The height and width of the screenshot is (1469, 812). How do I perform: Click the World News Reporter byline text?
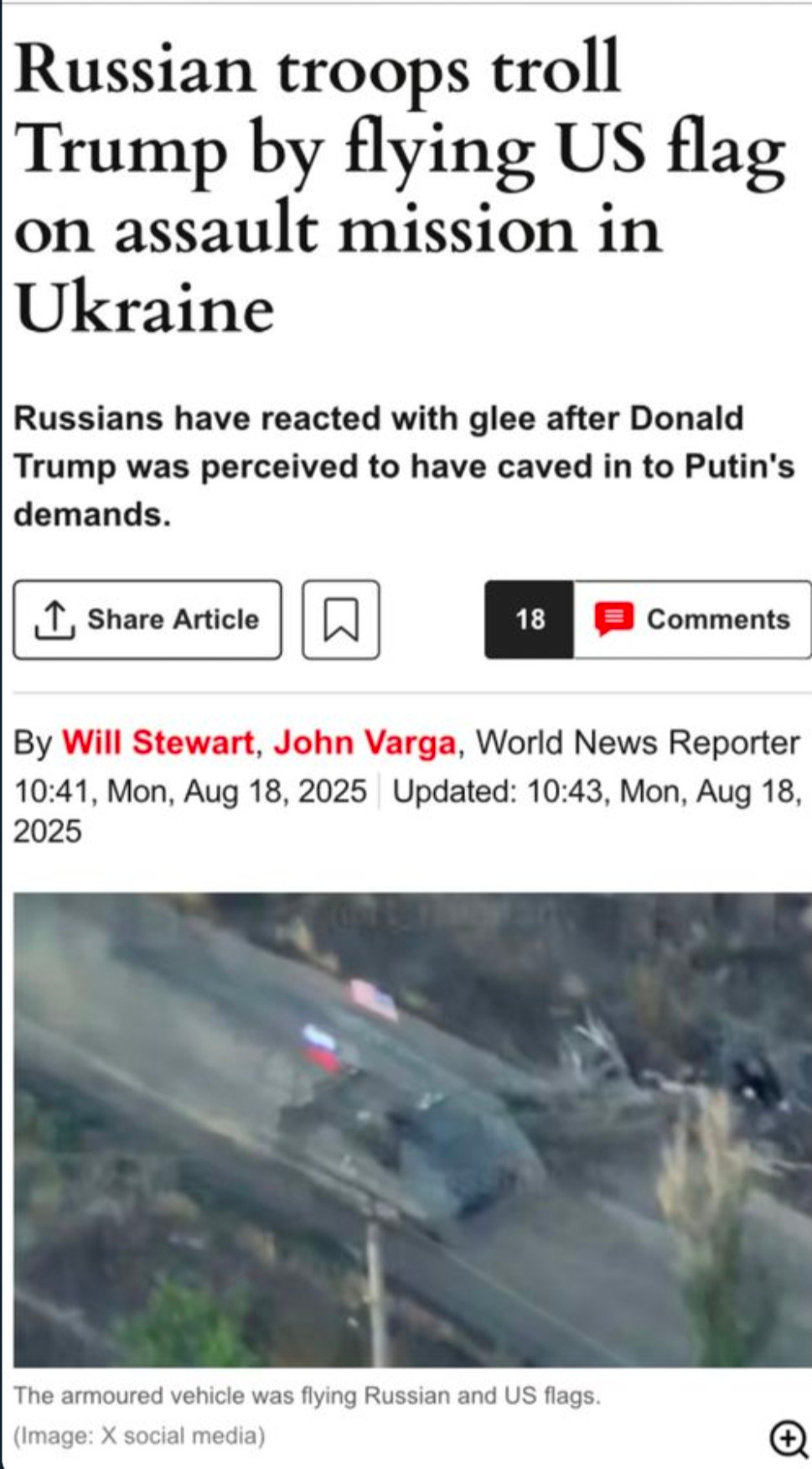click(638, 743)
